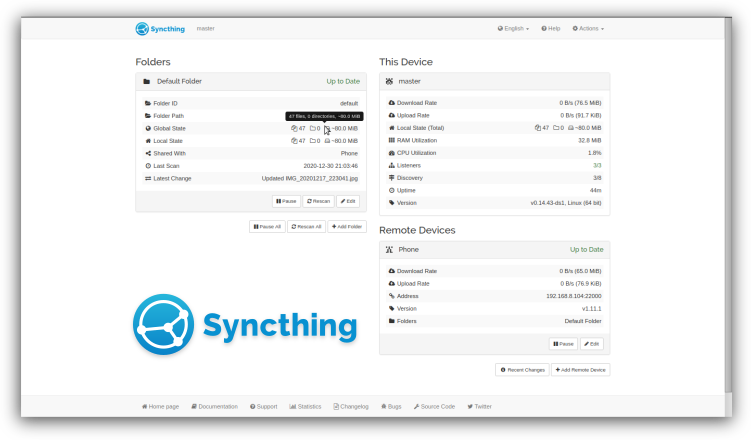Open the Home page footer link

[x=160, y=406]
